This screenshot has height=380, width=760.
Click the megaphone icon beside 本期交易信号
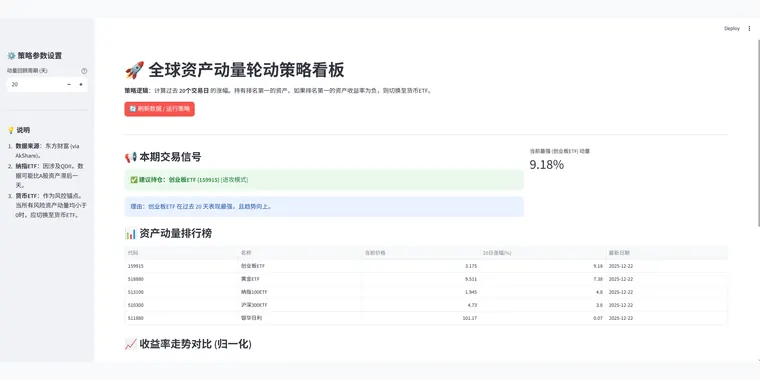click(x=130, y=157)
